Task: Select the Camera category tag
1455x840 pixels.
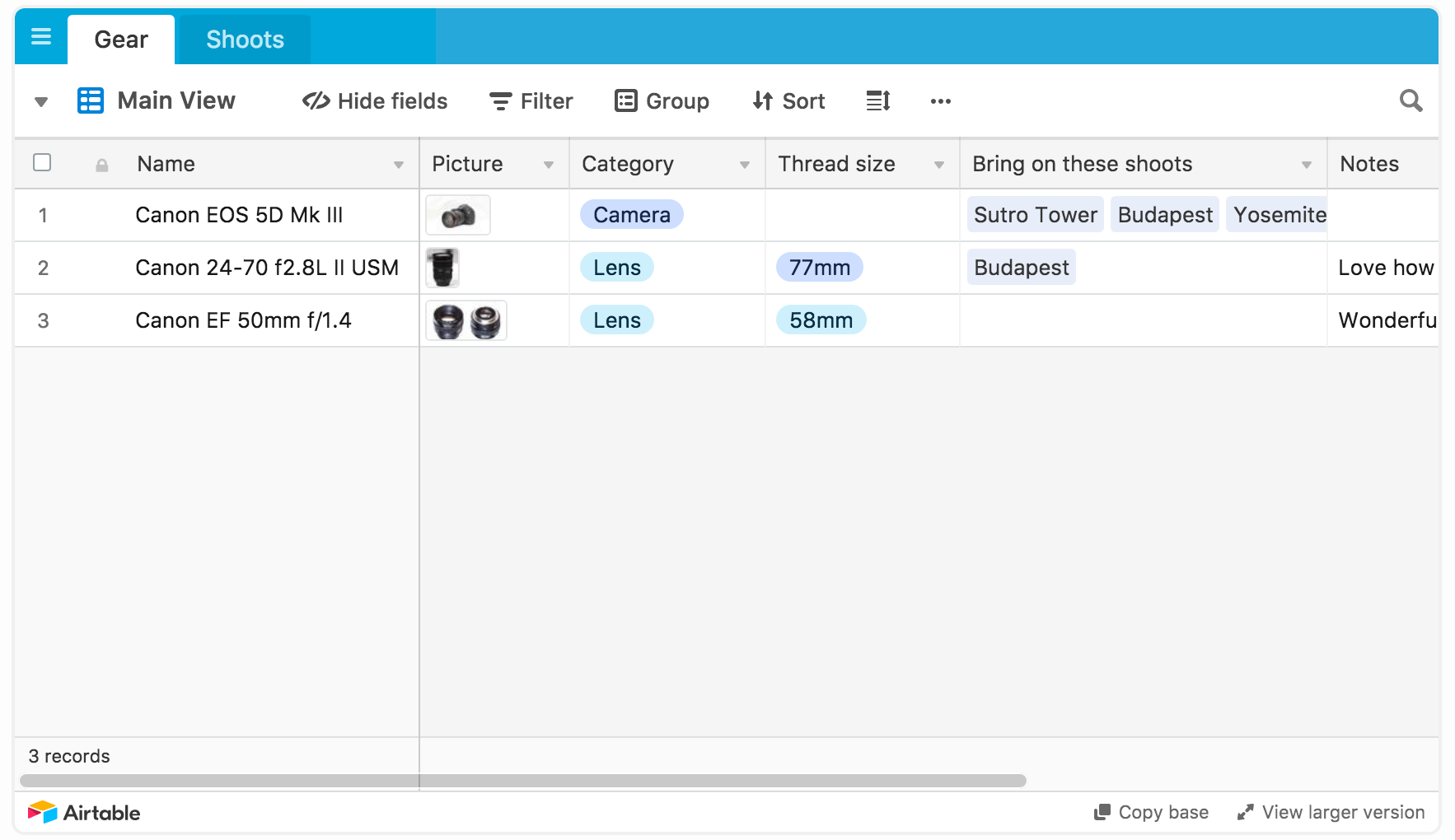Action: [x=632, y=215]
